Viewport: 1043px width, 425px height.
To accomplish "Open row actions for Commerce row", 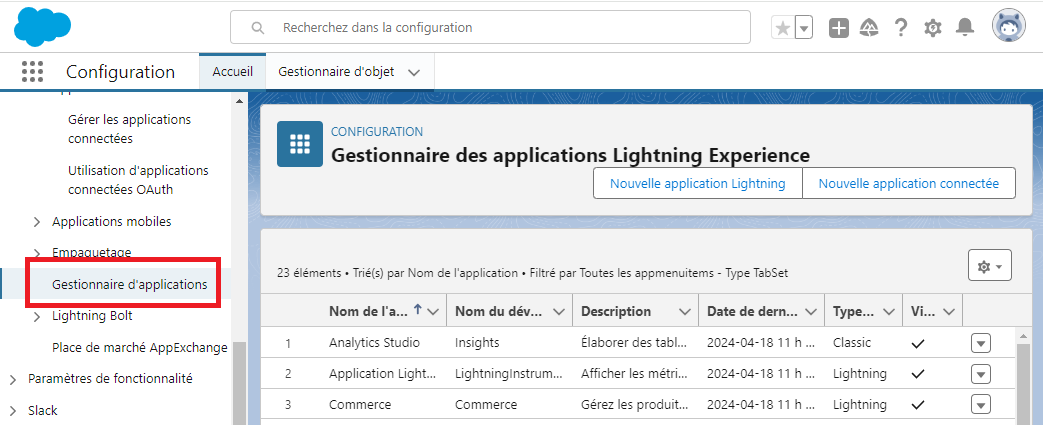I will pos(981,404).
